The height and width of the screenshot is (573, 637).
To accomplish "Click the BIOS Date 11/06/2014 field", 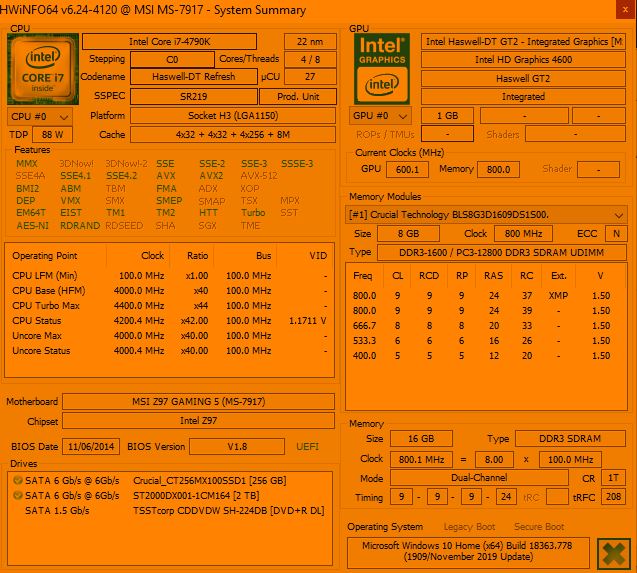I will click(x=91, y=447).
